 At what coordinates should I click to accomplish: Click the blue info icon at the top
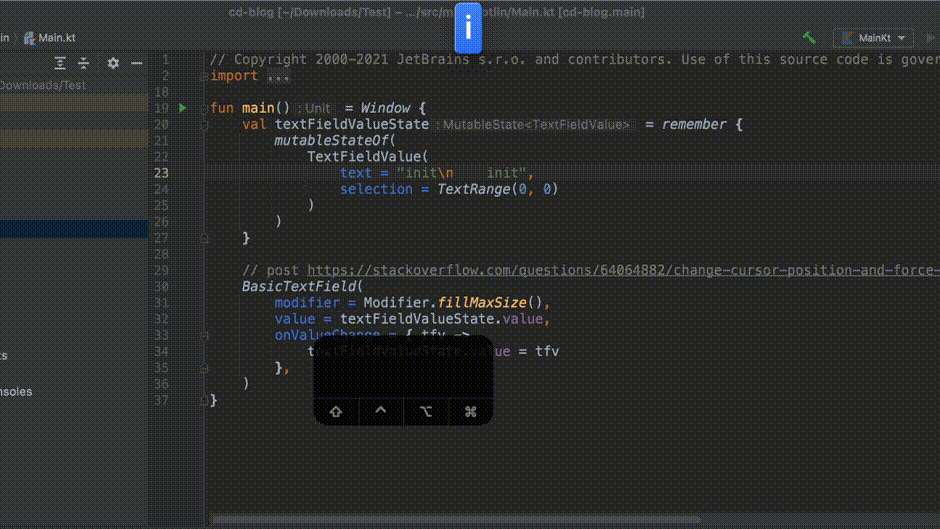(x=469, y=28)
